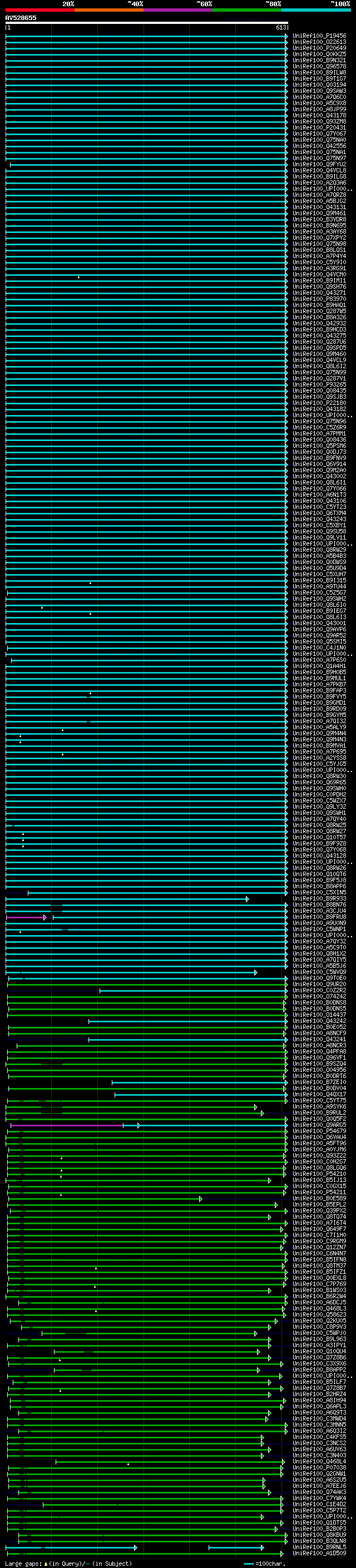Select label UniRef100_A7QRZ8
The image size is (356, 1568).
[319, 195]
